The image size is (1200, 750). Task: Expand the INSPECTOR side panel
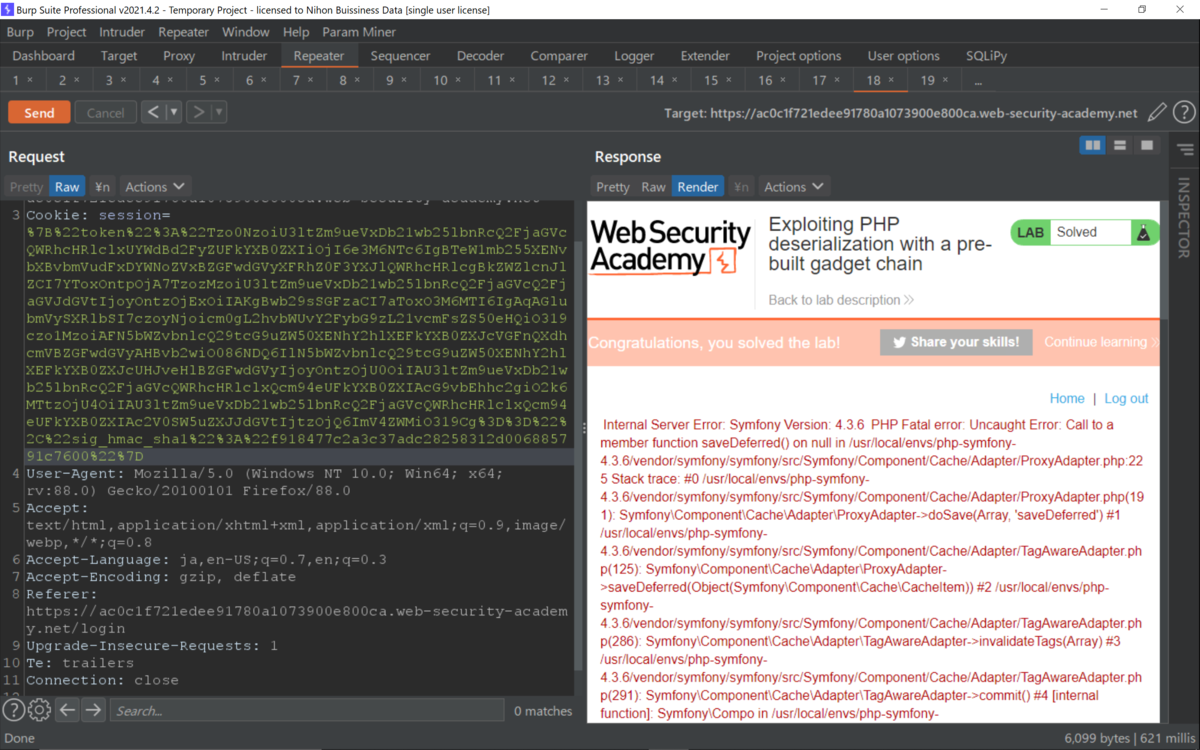1184,218
